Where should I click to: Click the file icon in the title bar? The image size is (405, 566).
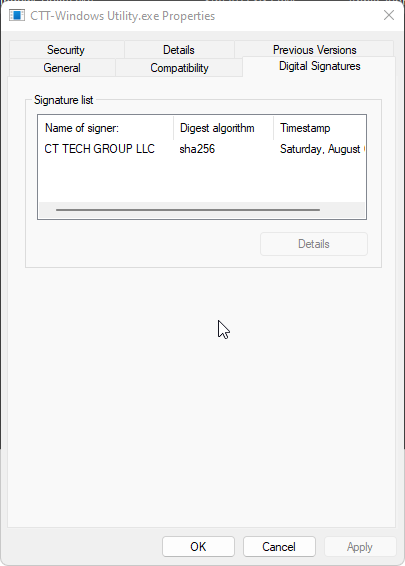[17, 16]
